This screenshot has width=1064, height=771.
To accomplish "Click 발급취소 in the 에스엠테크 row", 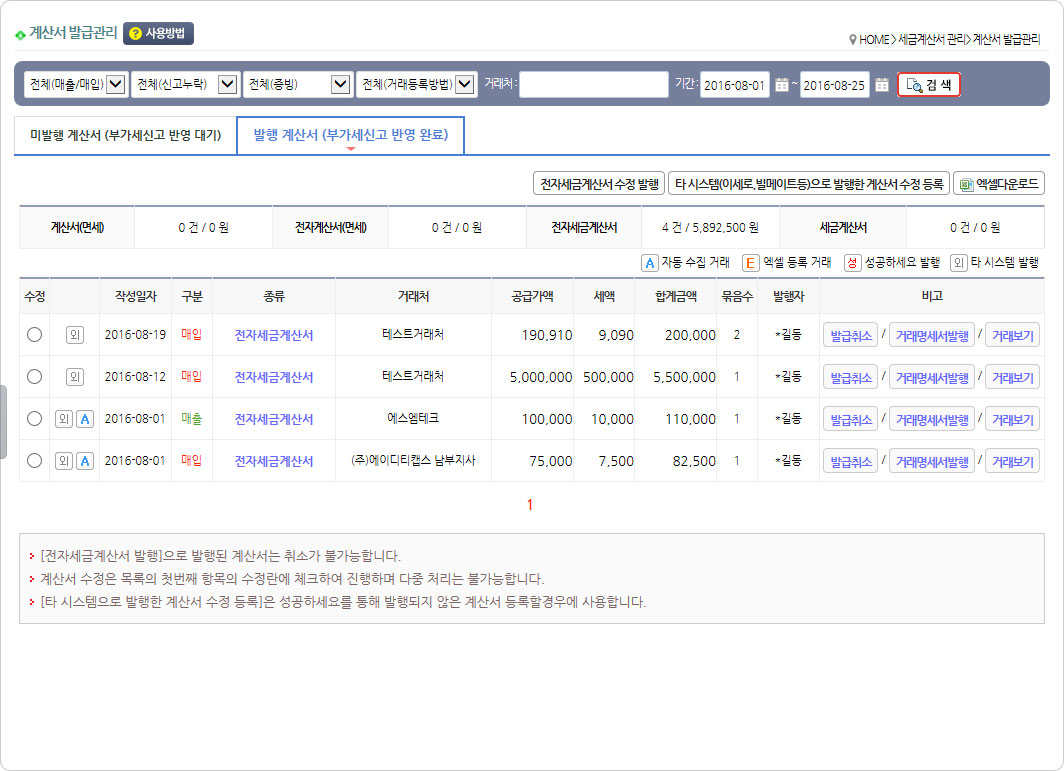I will pyautogui.click(x=850, y=419).
